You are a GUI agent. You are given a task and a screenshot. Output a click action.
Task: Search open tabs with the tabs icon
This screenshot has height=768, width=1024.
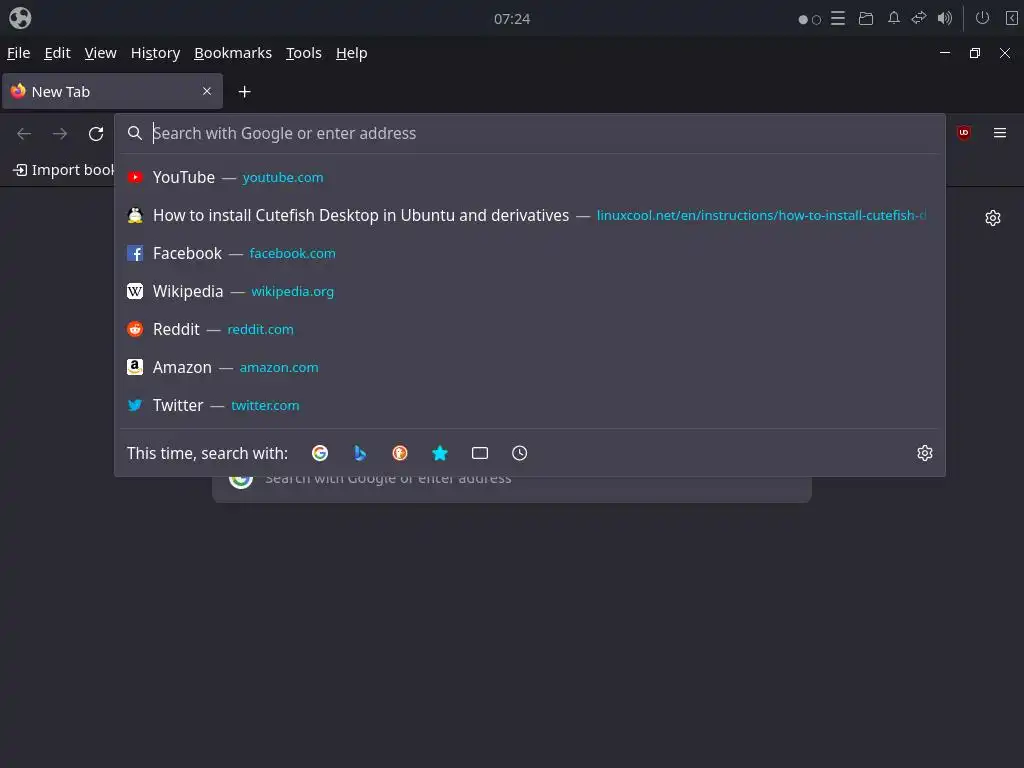(x=480, y=453)
